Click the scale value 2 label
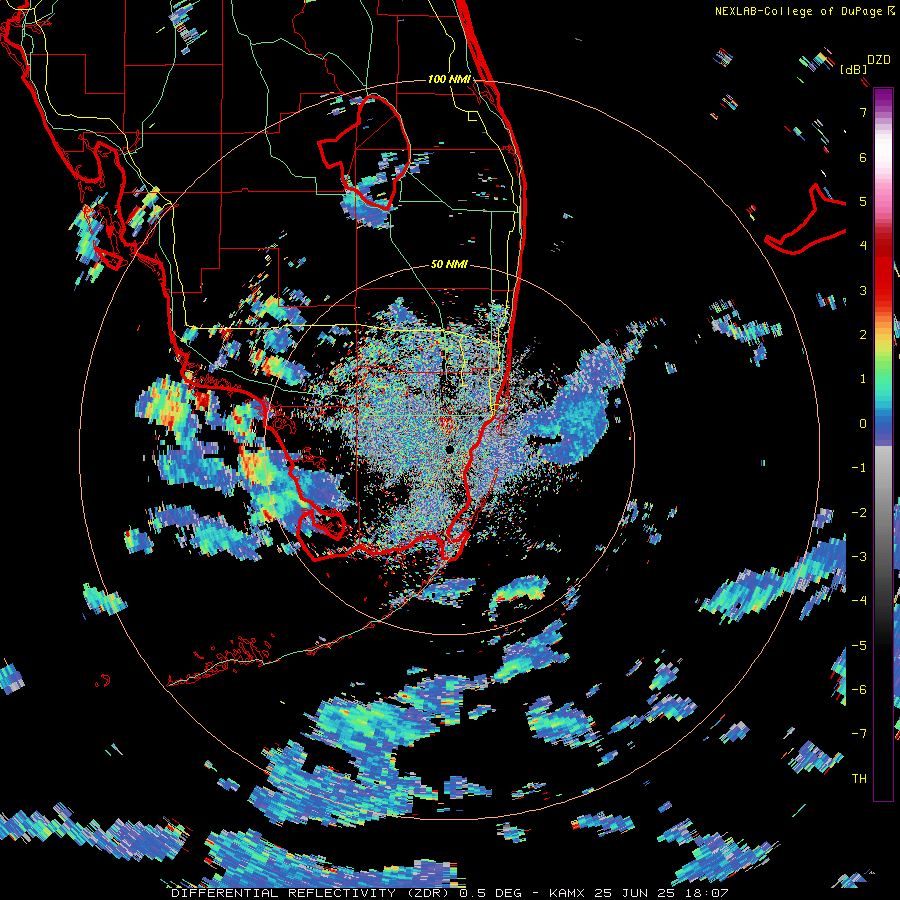Viewport: 900px width, 900px height. pos(863,335)
